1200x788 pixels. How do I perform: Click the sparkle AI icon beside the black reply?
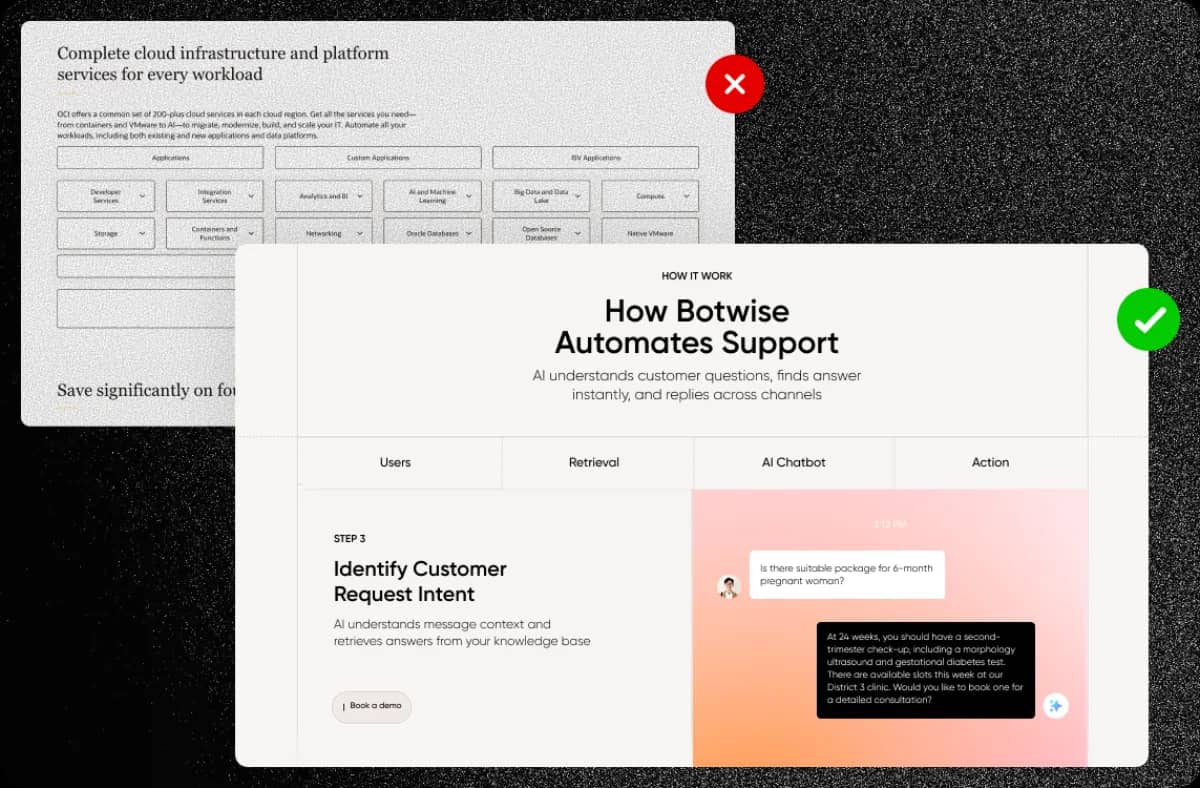coord(1055,705)
